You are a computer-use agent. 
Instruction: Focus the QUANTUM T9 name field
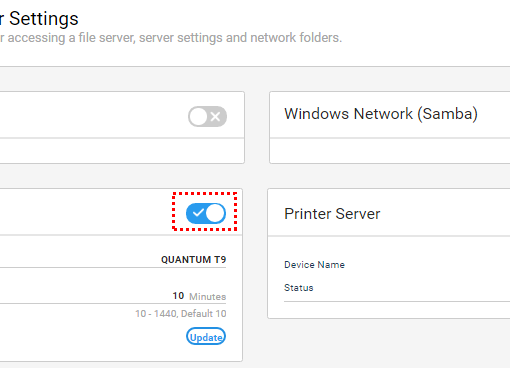pyautogui.click(x=113, y=260)
